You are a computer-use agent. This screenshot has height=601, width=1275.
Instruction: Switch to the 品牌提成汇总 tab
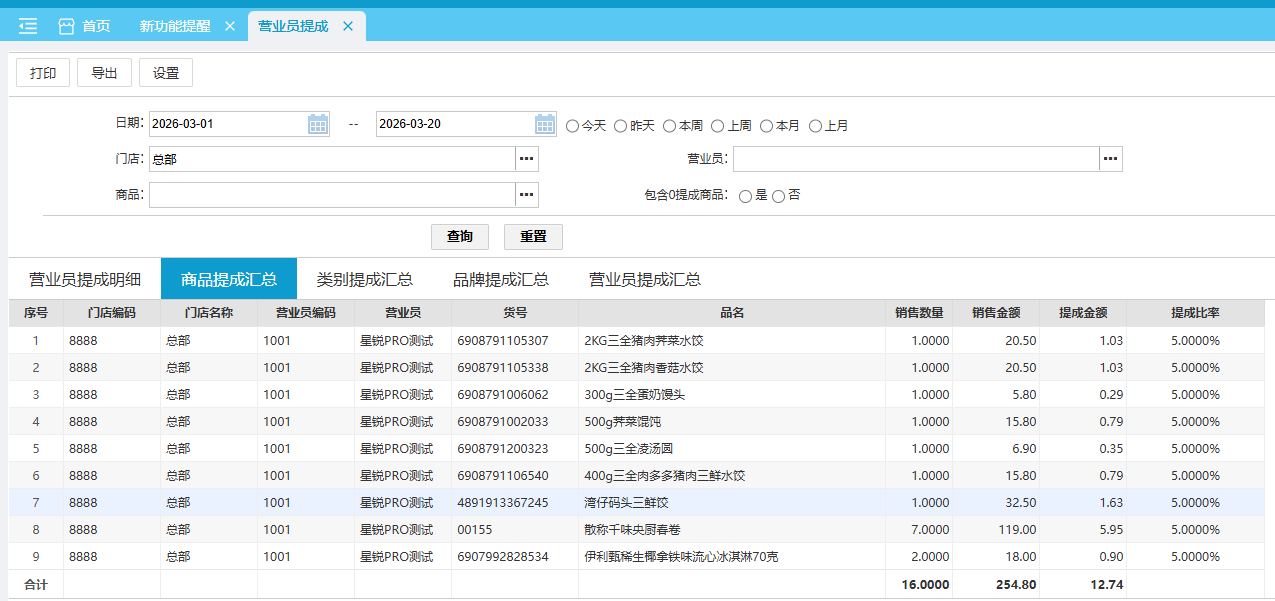point(501,279)
